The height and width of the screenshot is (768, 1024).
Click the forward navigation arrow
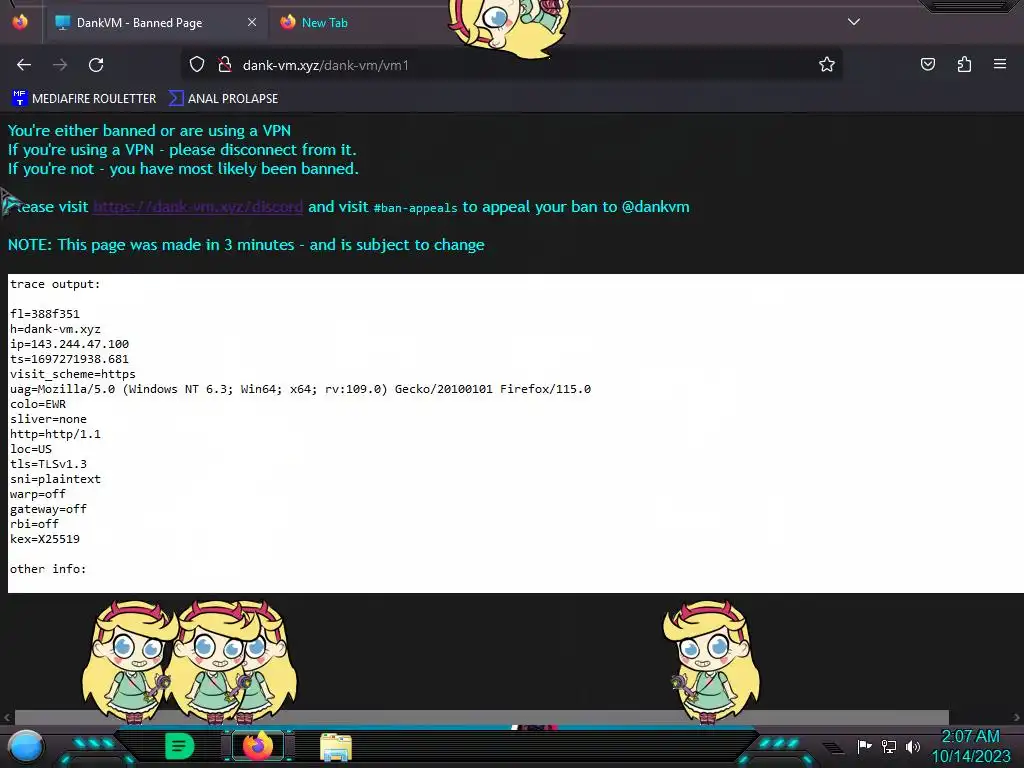click(60, 65)
